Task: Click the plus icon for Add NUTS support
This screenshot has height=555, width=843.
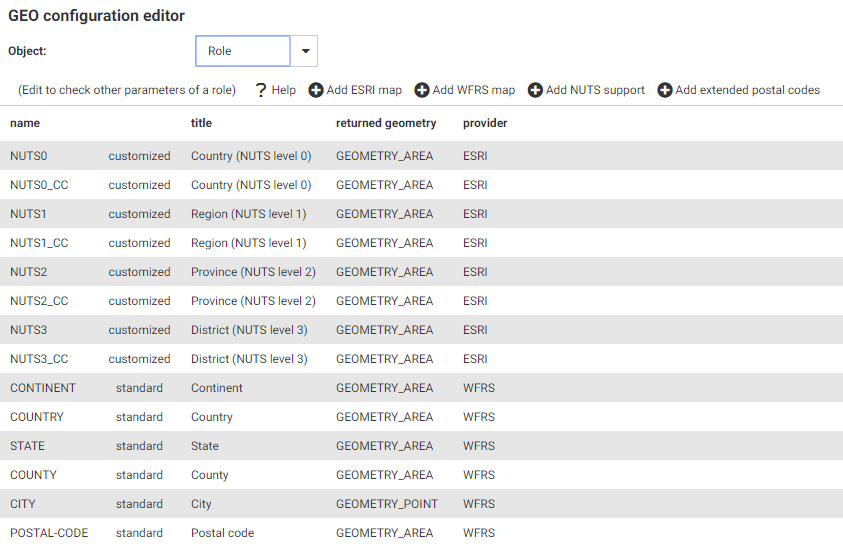Action: 535,90
